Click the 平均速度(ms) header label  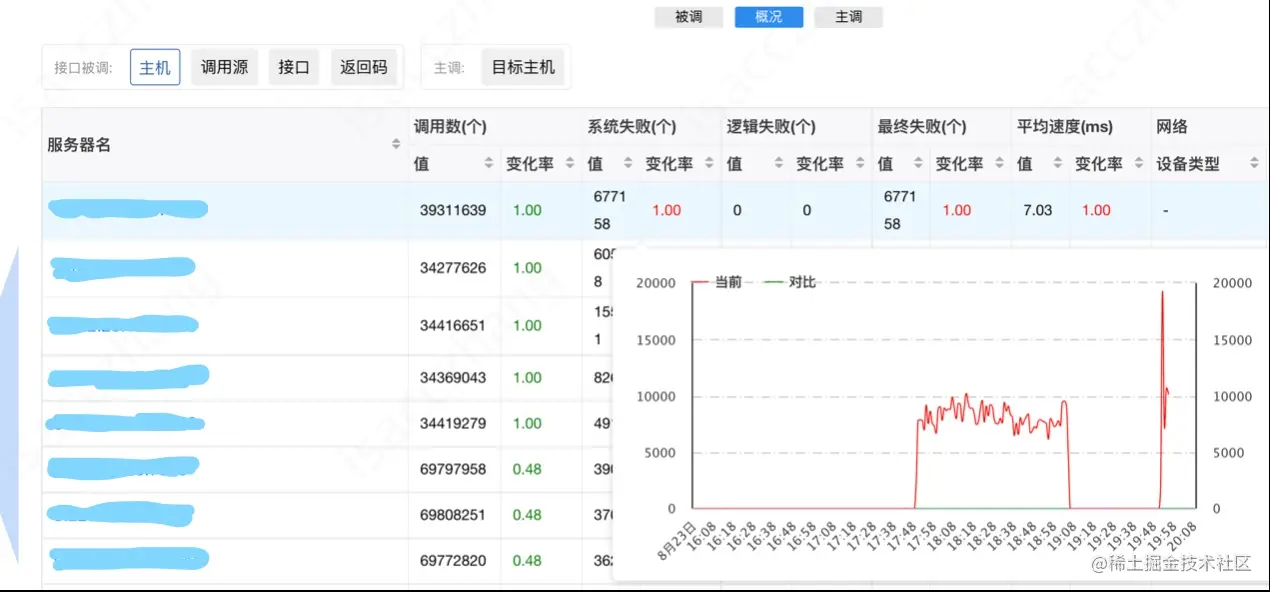click(1065, 127)
